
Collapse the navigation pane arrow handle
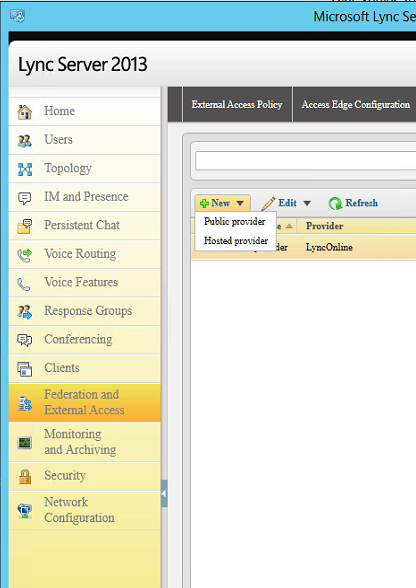click(x=164, y=494)
